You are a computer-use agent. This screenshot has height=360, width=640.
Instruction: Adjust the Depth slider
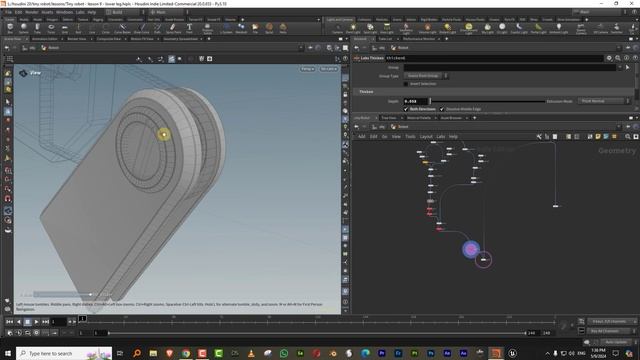click(487, 101)
